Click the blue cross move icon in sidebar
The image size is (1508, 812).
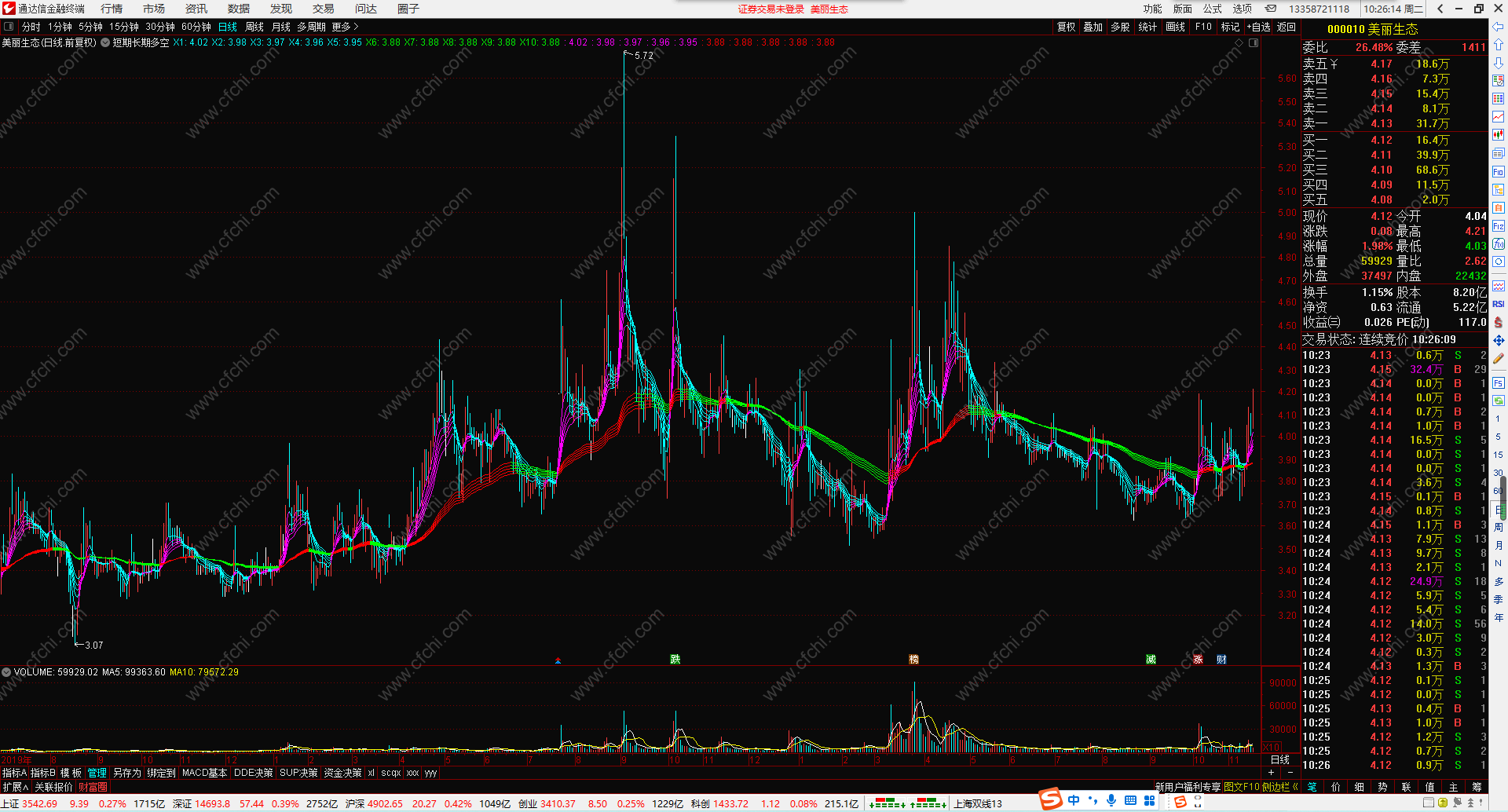(1499, 340)
